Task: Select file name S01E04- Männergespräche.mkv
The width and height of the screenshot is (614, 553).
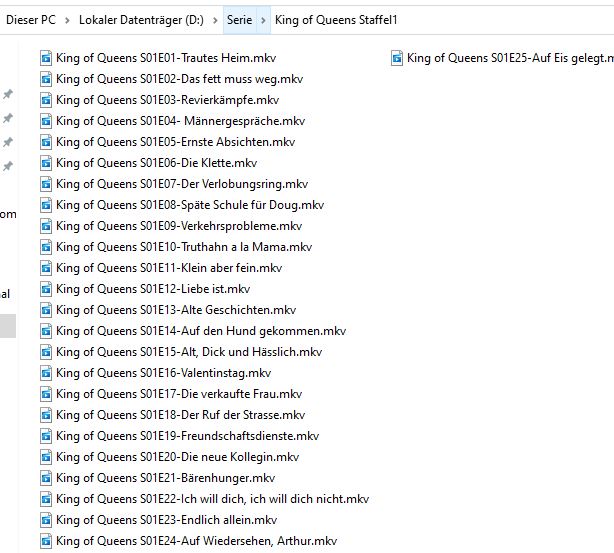Action: click(x=181, y=121)
